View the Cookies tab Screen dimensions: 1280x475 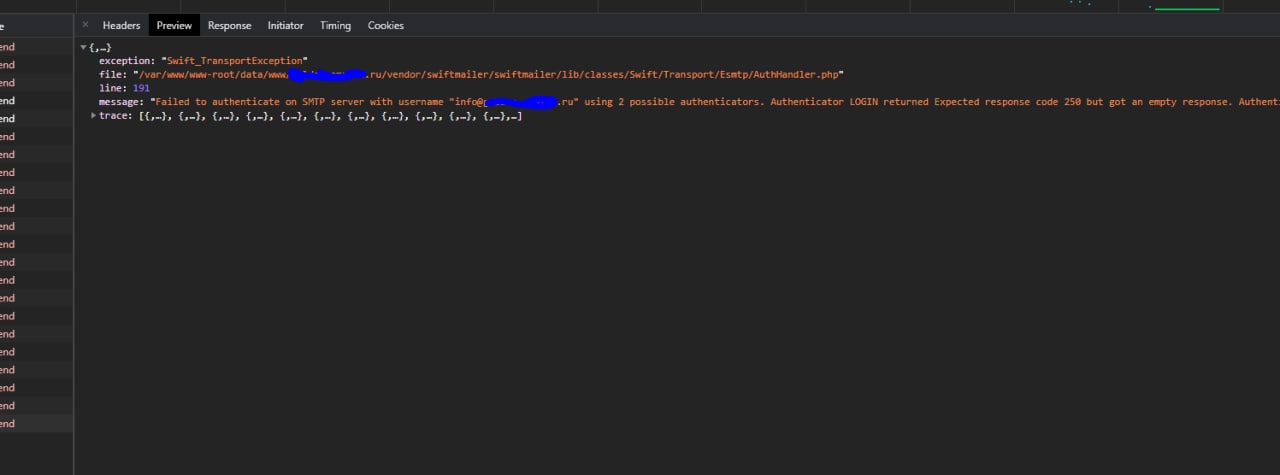click(385, 25)
